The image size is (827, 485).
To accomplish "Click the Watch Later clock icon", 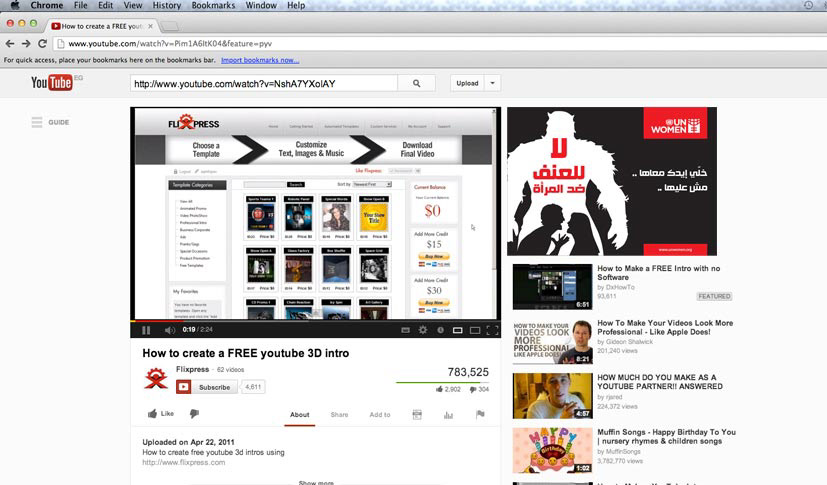I will click(x=440, y=330).
